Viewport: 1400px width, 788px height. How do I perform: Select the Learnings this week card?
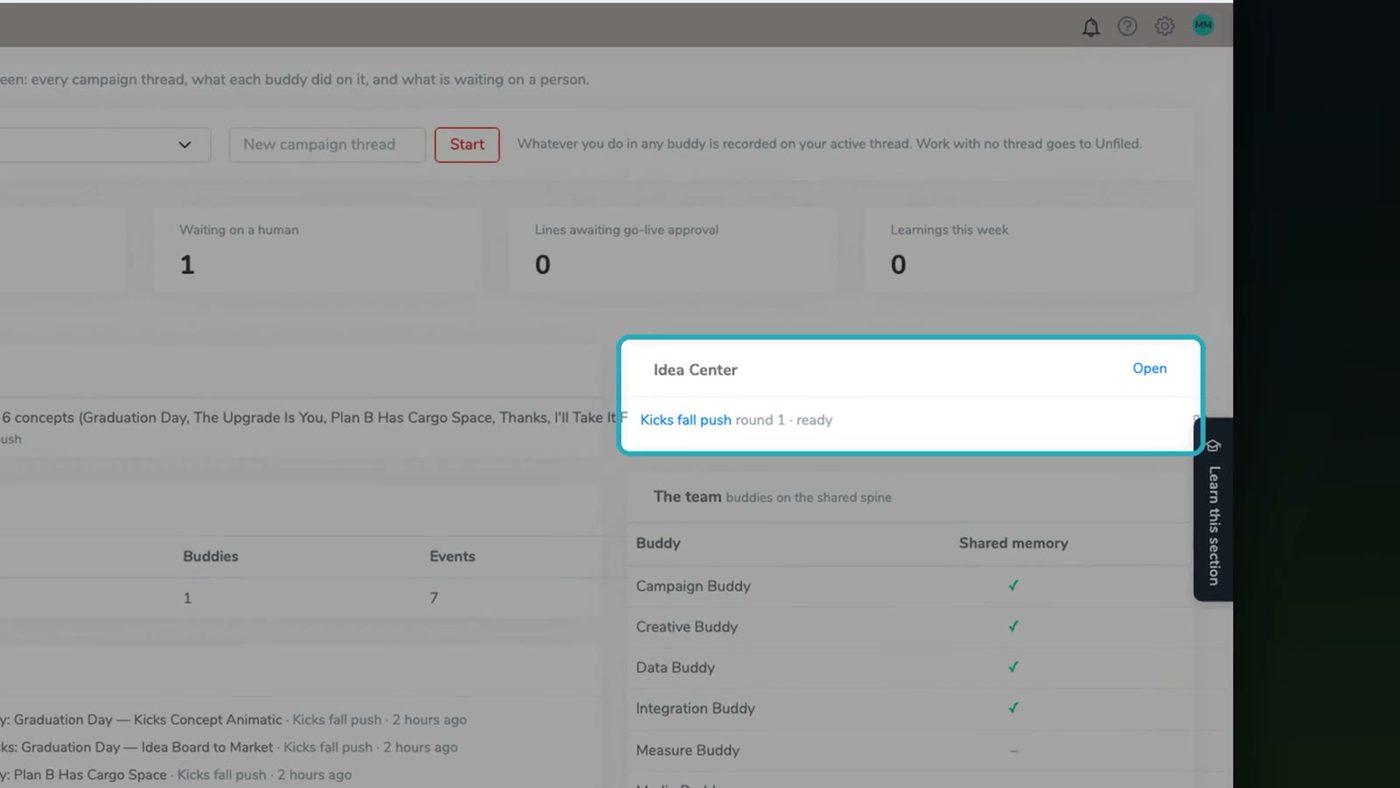(x=1029, y=249)
